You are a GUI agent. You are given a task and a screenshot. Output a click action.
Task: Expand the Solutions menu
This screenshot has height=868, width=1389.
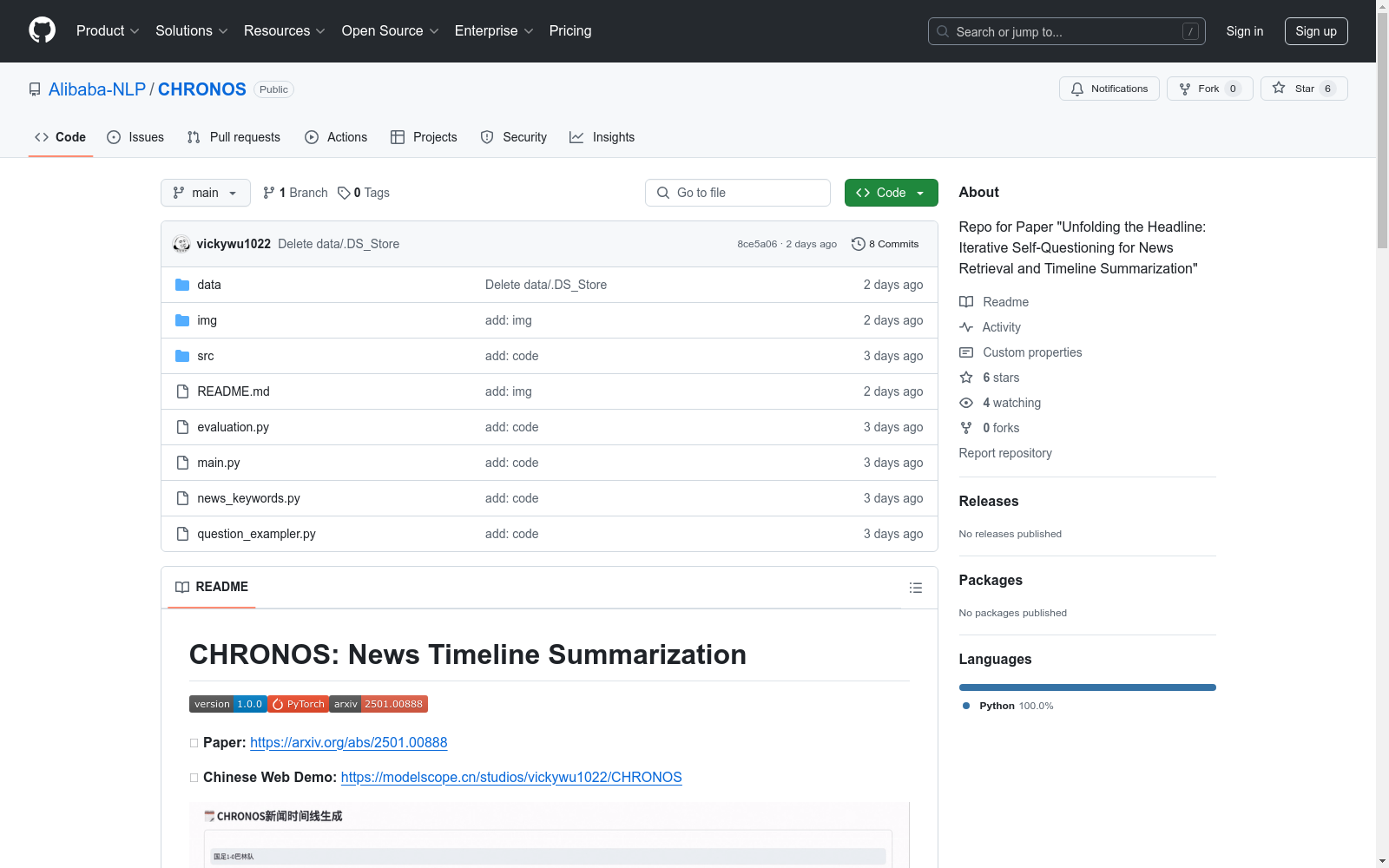(192, 31)
